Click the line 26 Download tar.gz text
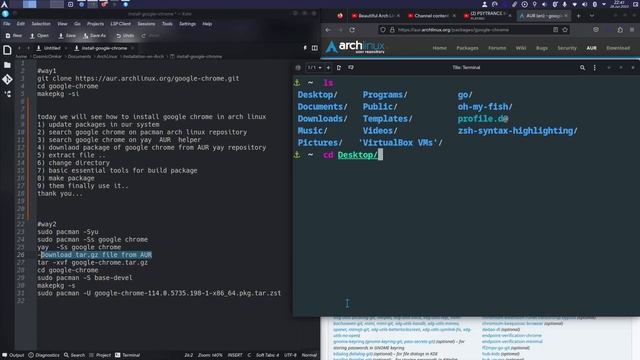This screenshot has height=360, width=640. point(96,255)
